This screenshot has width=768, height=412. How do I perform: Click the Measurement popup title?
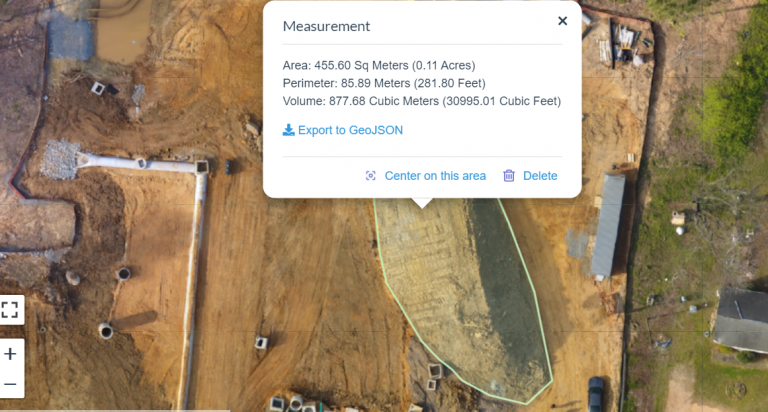pyautogui.click(x=326, y=26)
